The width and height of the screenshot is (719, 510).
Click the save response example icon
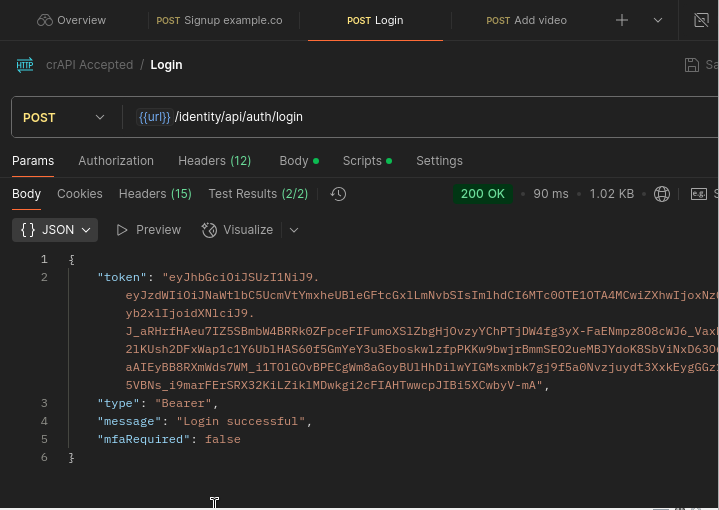[x=699, y=194]
